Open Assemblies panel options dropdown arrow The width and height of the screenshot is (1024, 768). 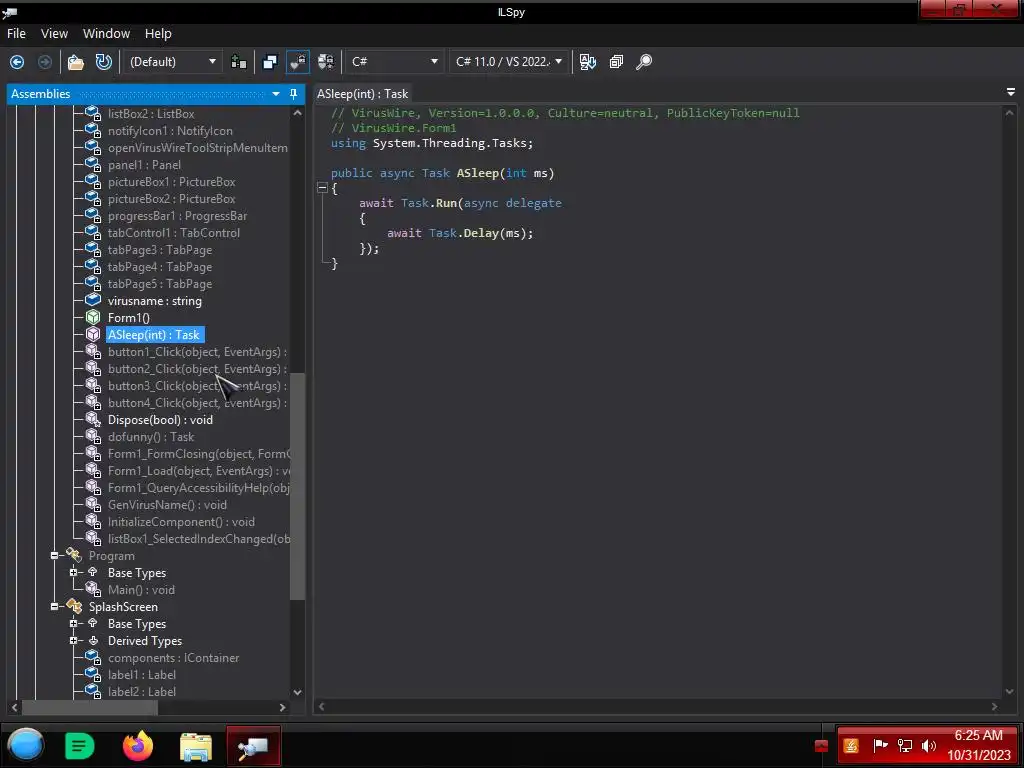click(x=276, y=94)
